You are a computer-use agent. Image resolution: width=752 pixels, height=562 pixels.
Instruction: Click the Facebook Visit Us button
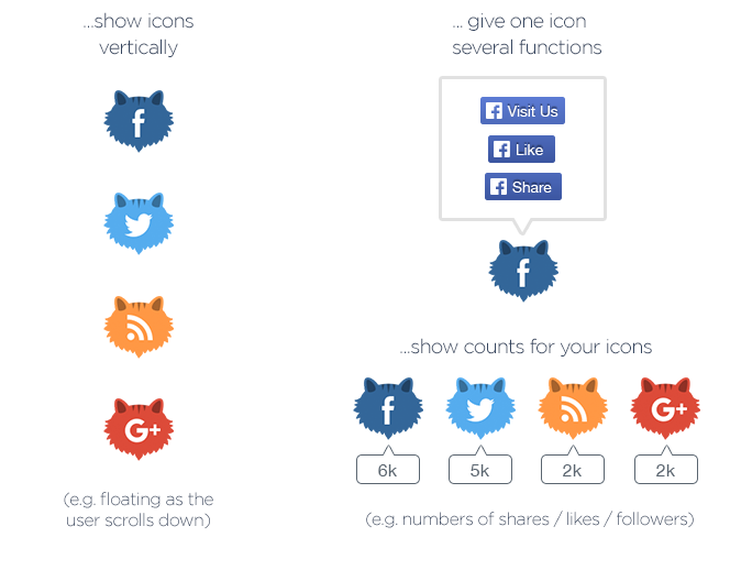pyautogui.click(x=523, y=111)
